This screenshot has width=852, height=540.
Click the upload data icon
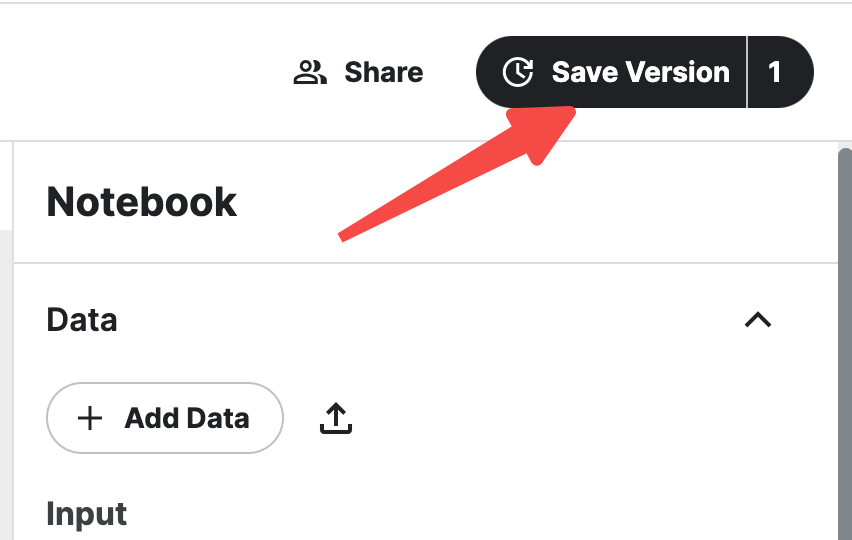[336, 419]
